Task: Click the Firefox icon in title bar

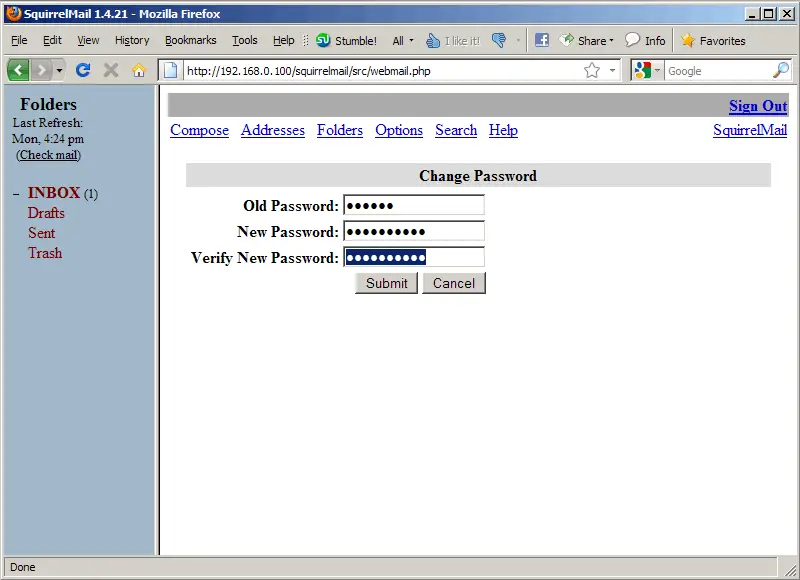Action: [13, 14]
